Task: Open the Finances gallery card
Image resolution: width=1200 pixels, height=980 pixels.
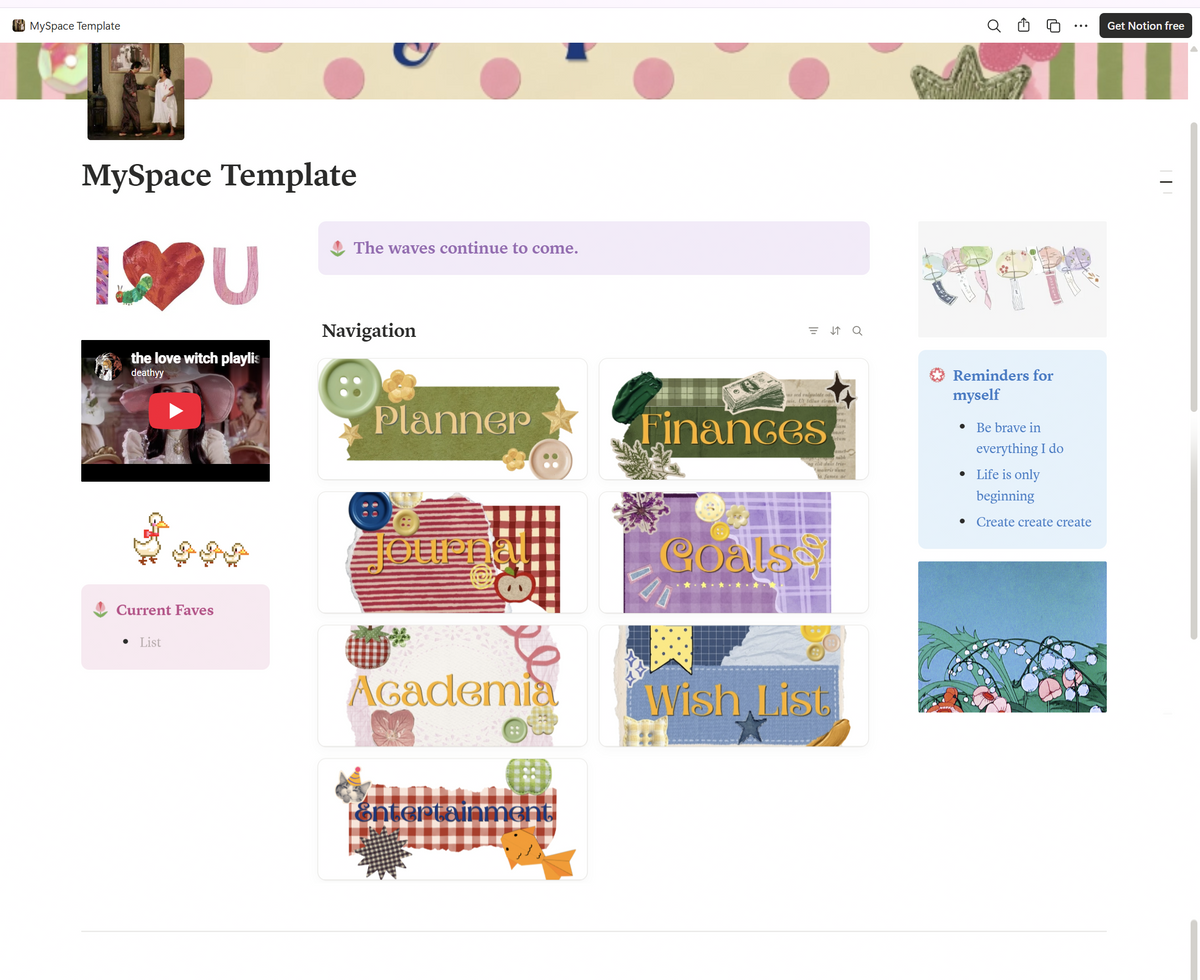Action: click(x=734, y=419)
